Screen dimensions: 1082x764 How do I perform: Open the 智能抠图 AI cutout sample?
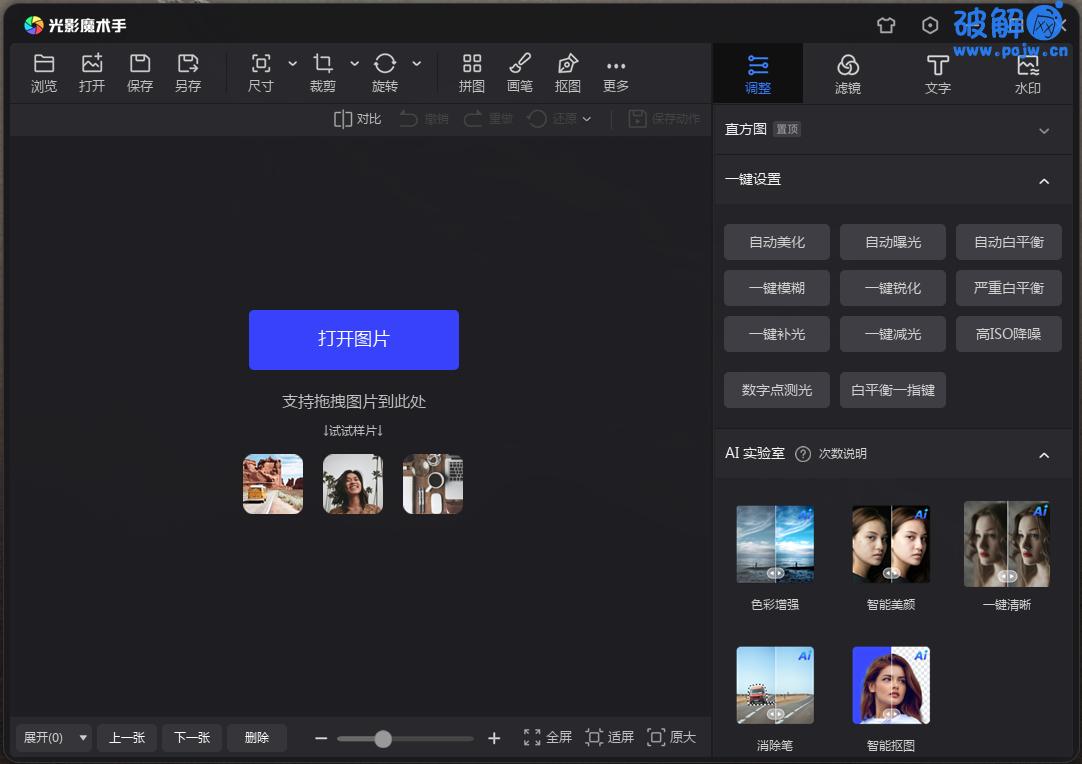(890, 684)
